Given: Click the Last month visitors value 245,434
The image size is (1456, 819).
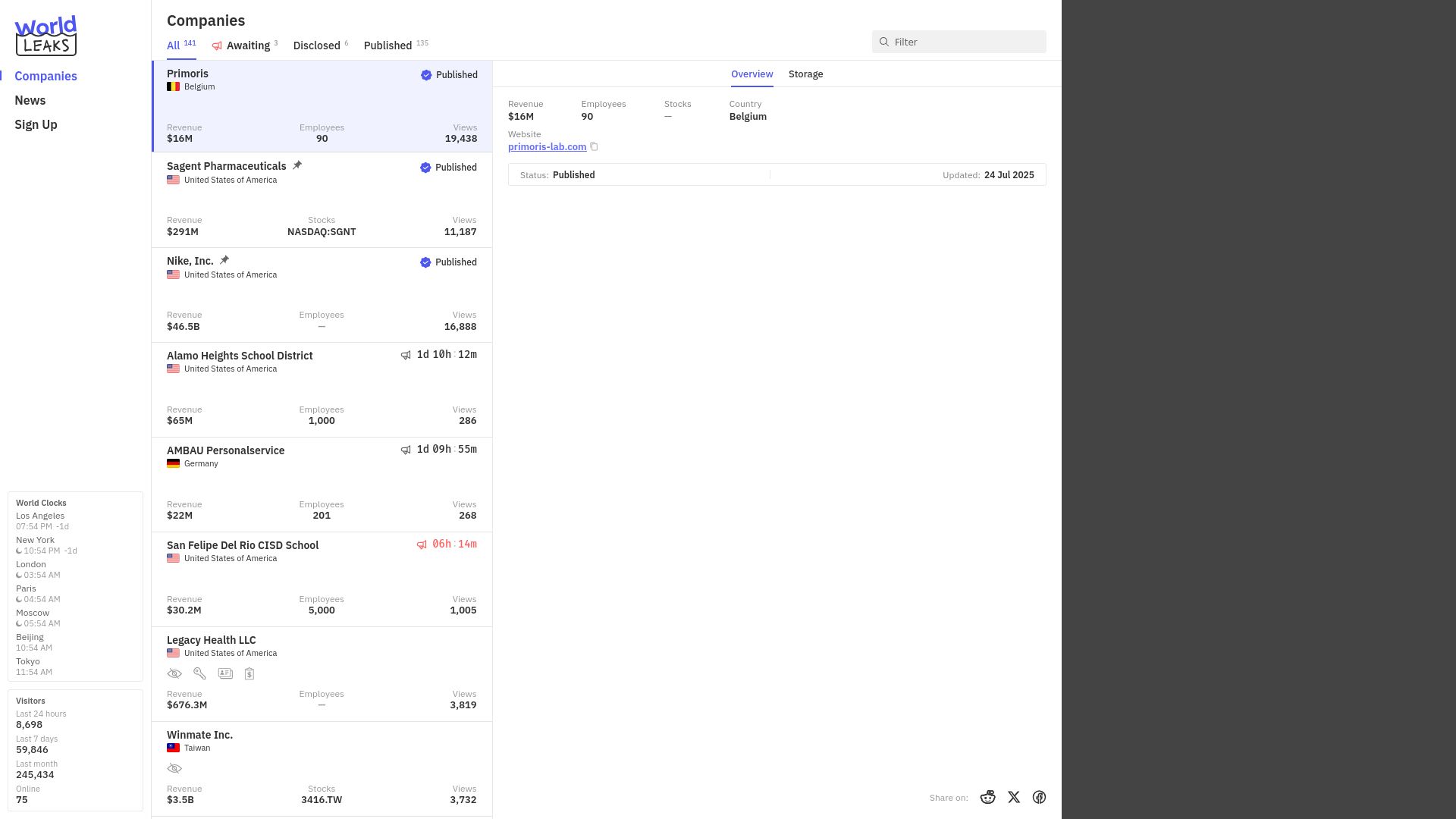Looking at the screenshot, I should pos(35,775).
